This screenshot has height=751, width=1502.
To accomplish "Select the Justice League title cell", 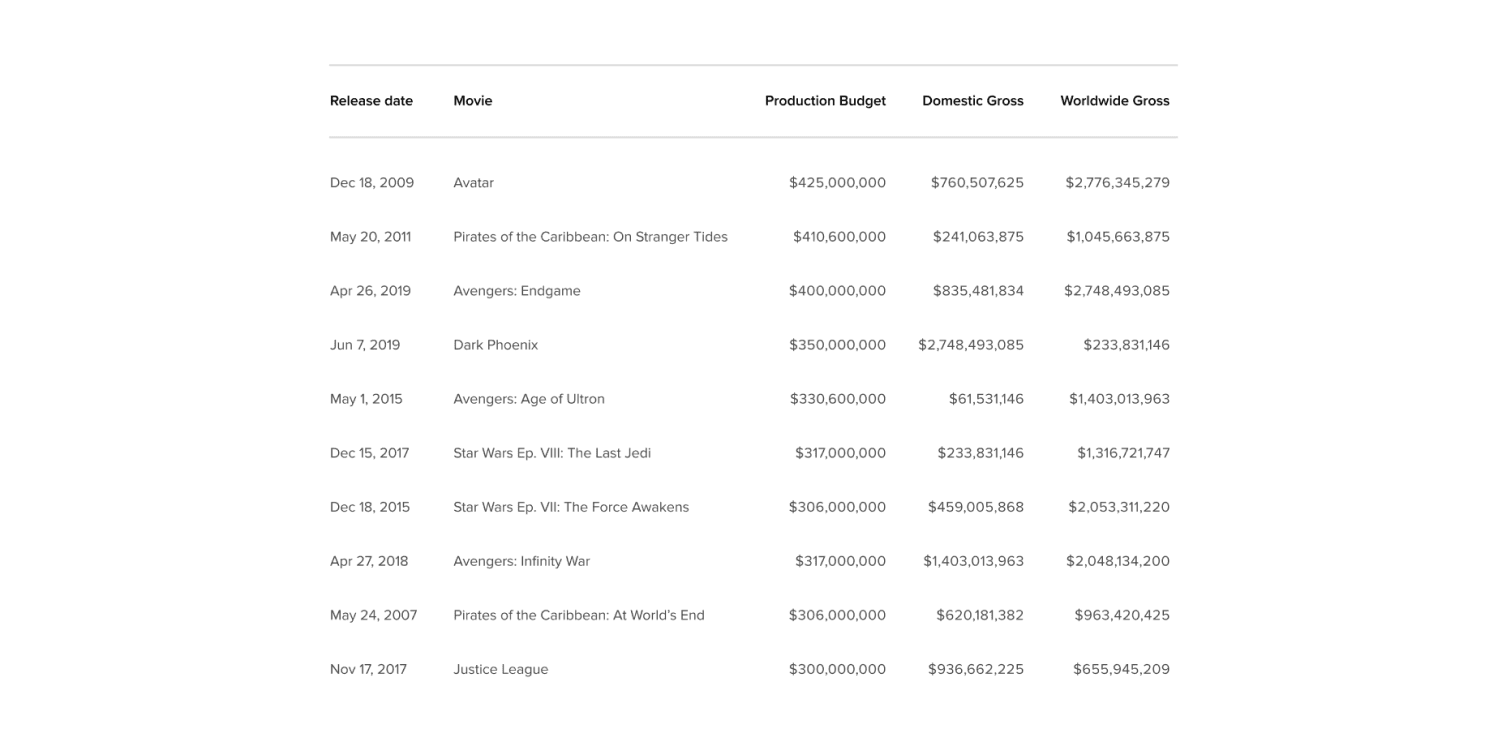I will (x=501, y=669).
